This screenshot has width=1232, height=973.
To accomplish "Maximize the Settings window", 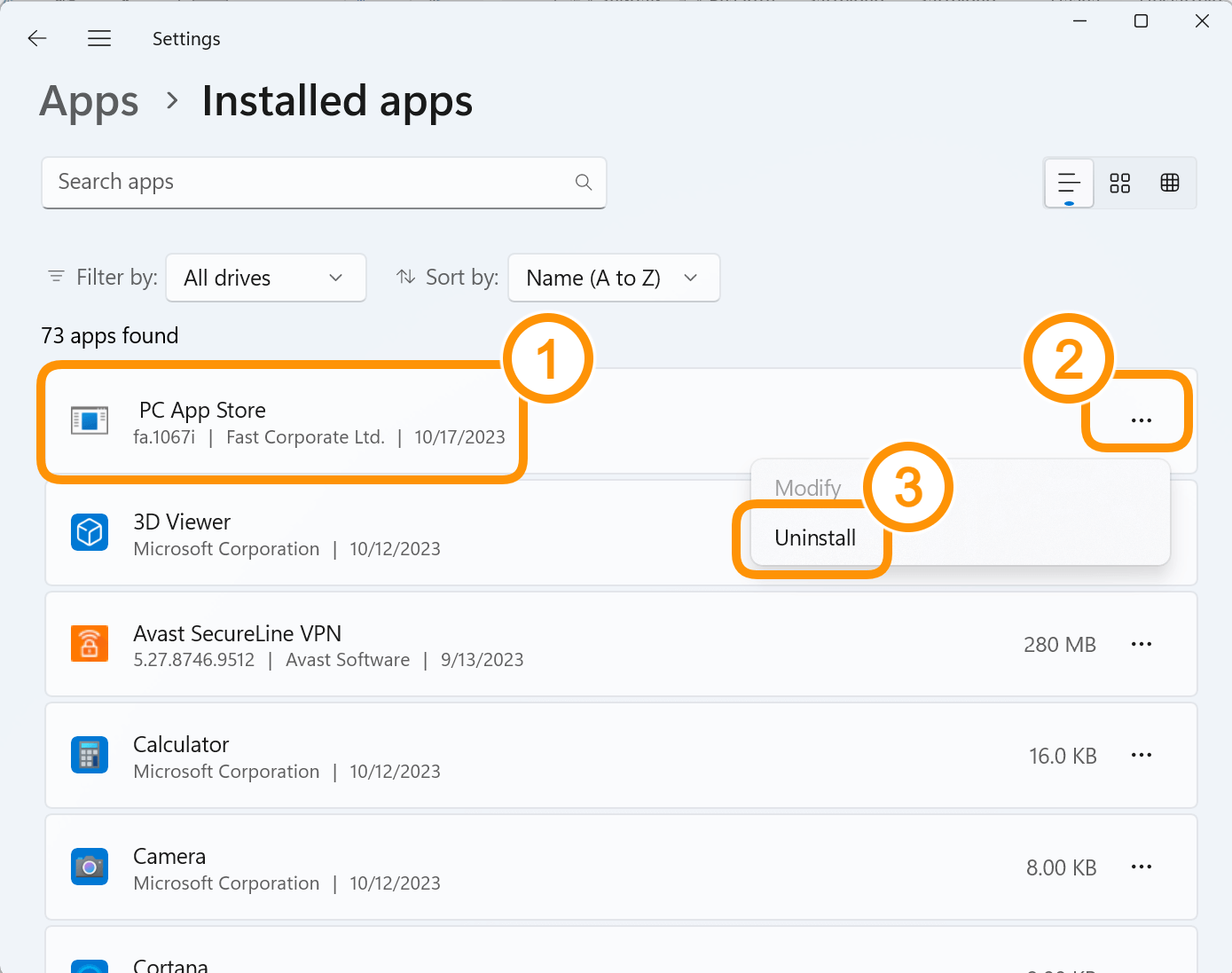I will (x=1142, y=20).
